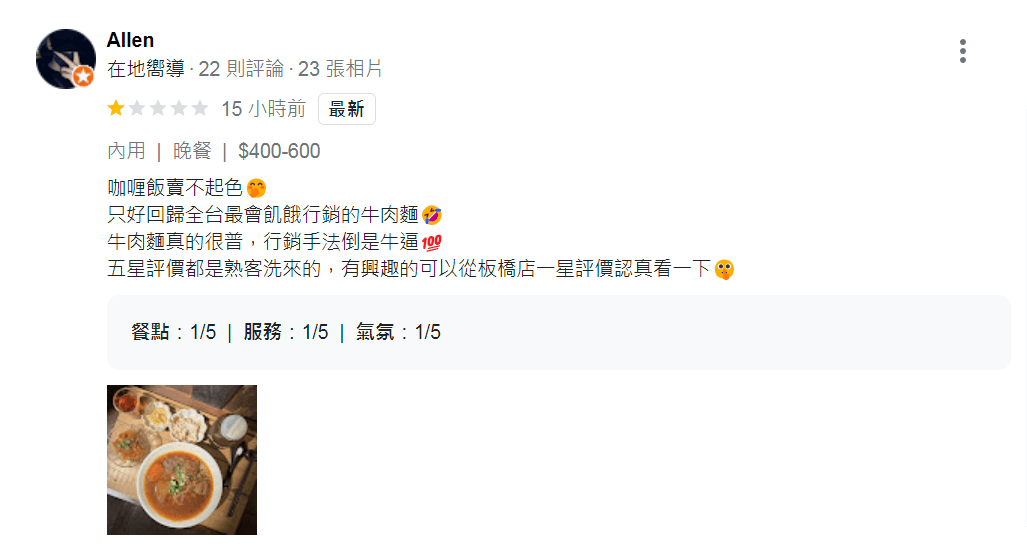Click the surprised emoji at review end
The height and width of the screenshot is (553, 1027).
pos(724,269)
